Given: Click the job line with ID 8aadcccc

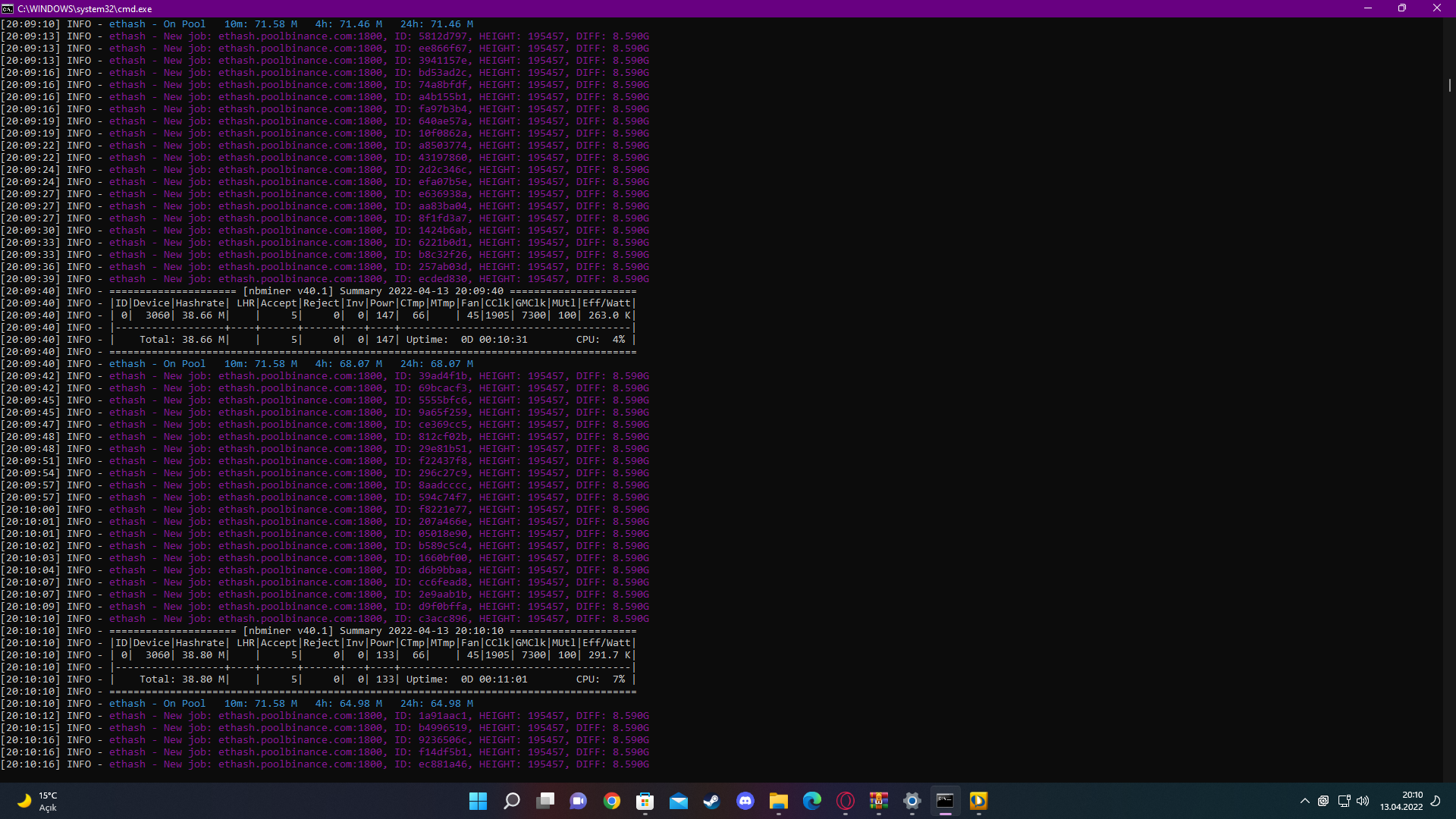Looking at the screenshot, I should [325, 485].
